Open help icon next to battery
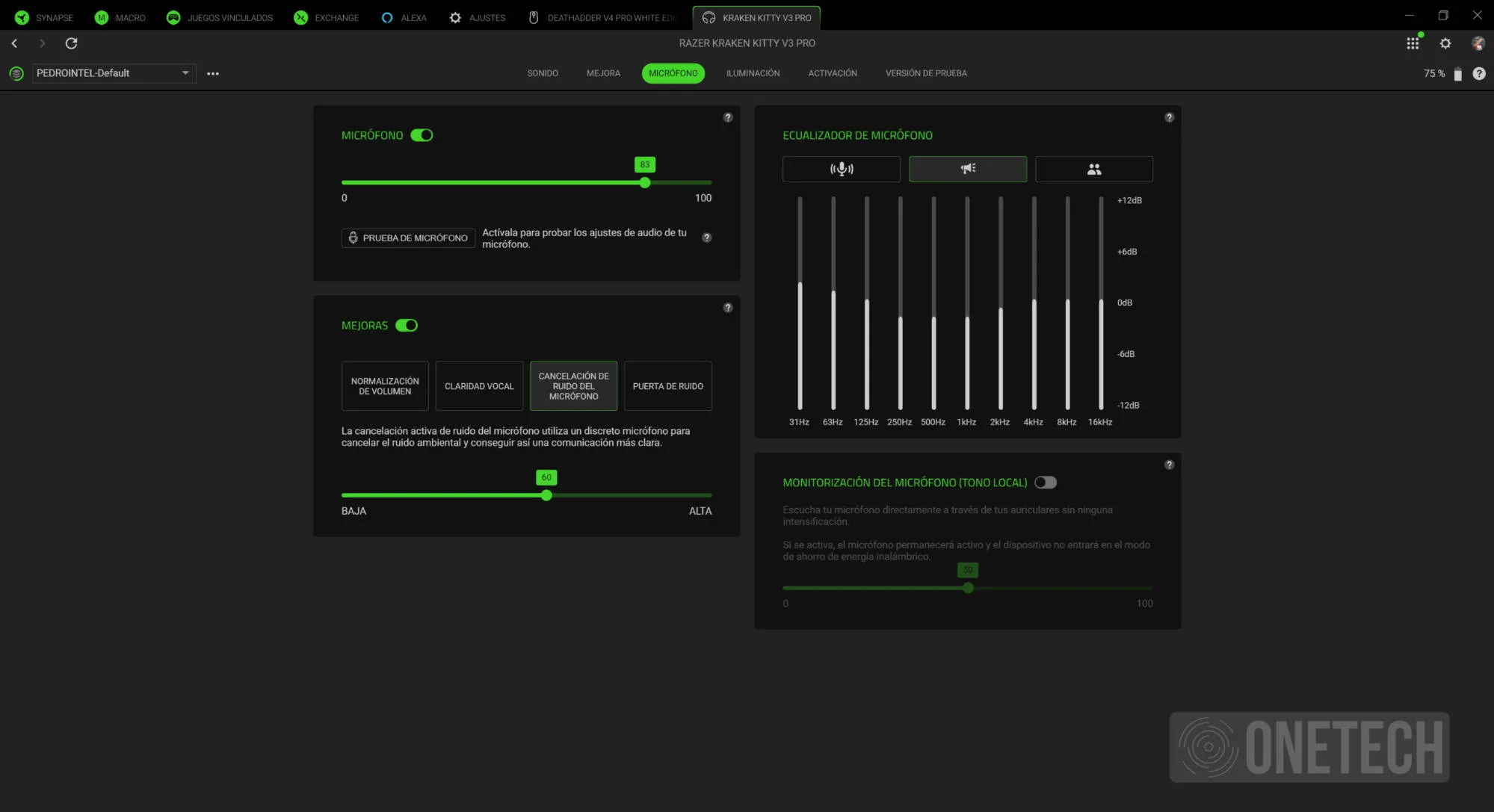The height and width of the screenshot is (812, 1494). click(x=1479, y=73)
